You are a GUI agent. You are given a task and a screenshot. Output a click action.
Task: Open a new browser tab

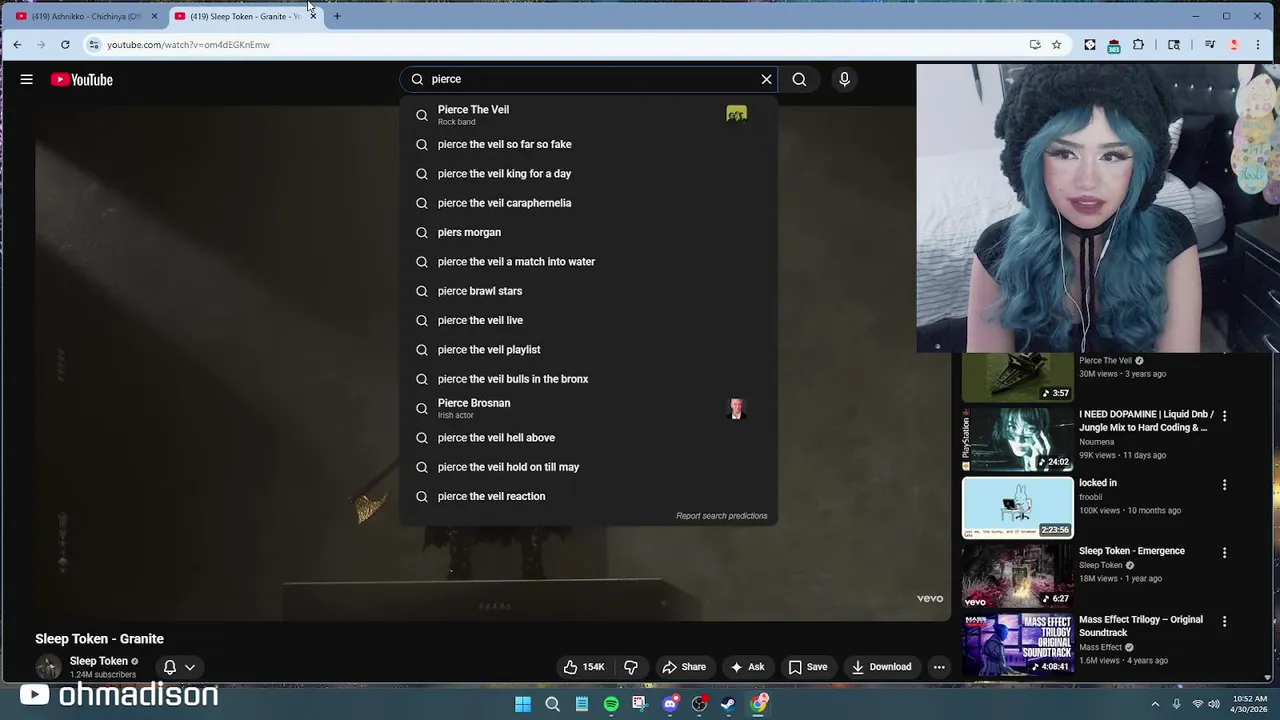337,16
